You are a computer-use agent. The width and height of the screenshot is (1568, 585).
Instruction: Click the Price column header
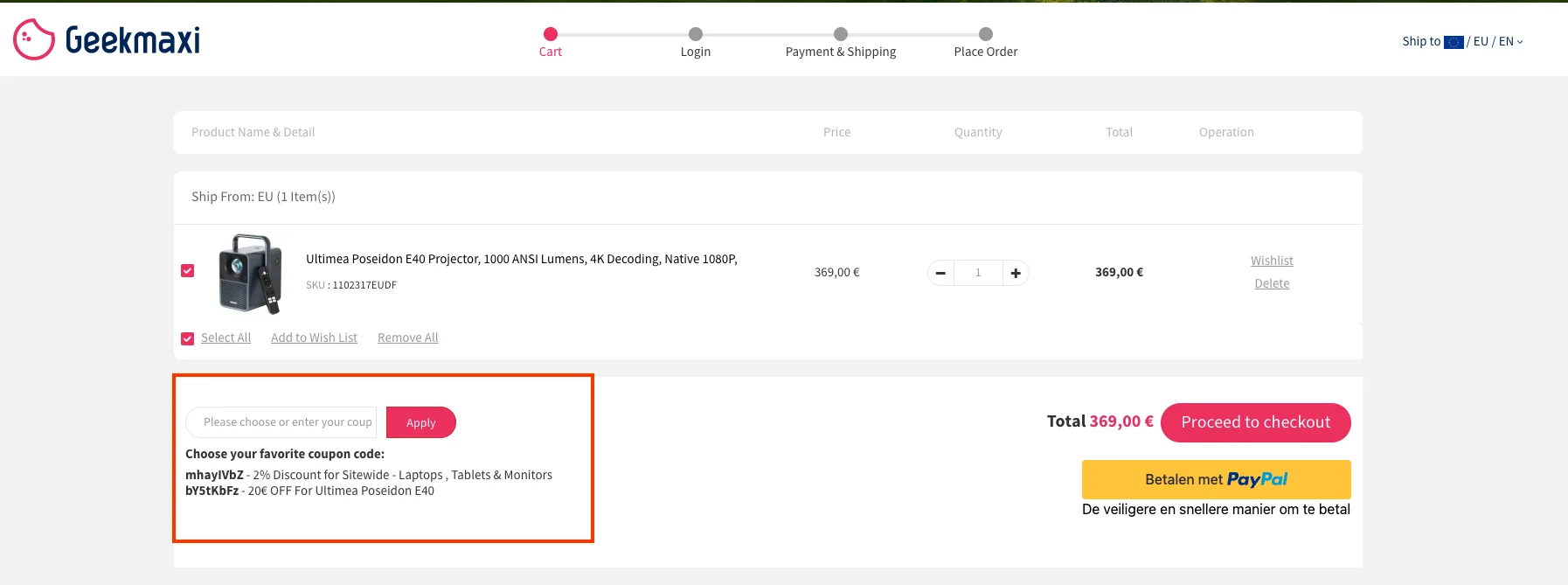836,132
